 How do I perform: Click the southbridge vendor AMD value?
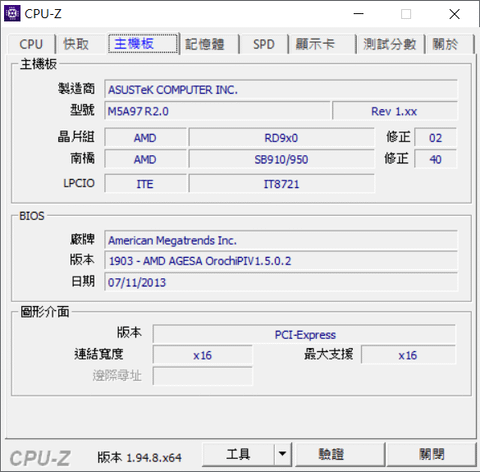click(145, 159)
